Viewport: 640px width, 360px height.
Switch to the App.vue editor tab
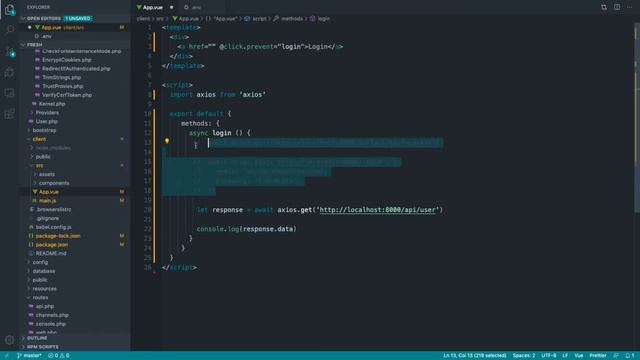point(153,7)
